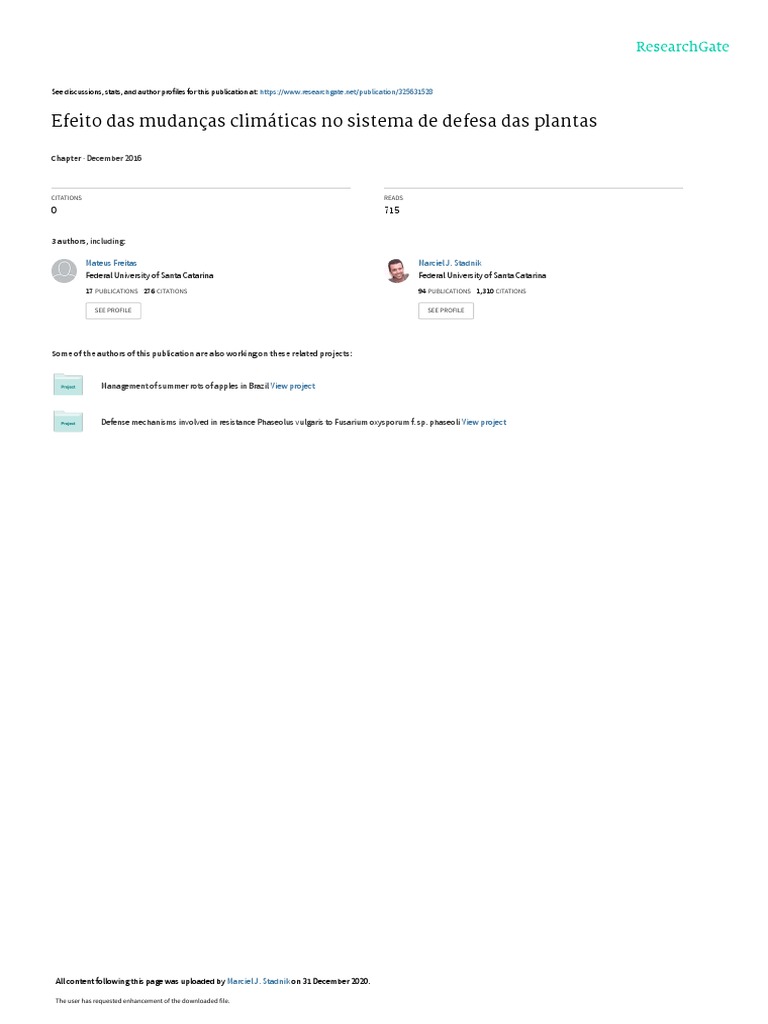This screenshot has width=768, height=1024.
Task: Click Marciel J. Stadnik uploader link at bottom
Action: (x=259, y=981)
